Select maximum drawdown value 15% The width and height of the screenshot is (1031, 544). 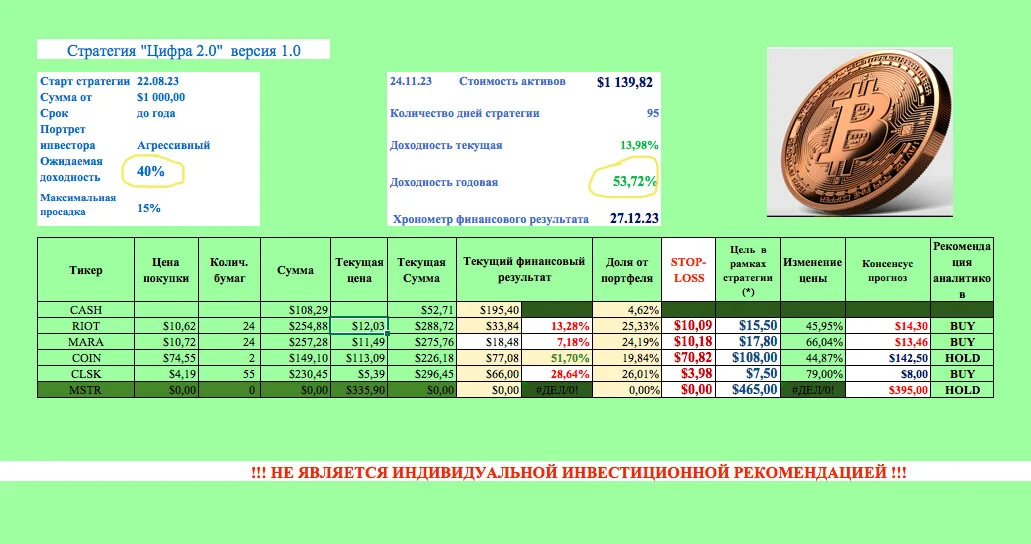pyautogui.click(x=149, y=208)
